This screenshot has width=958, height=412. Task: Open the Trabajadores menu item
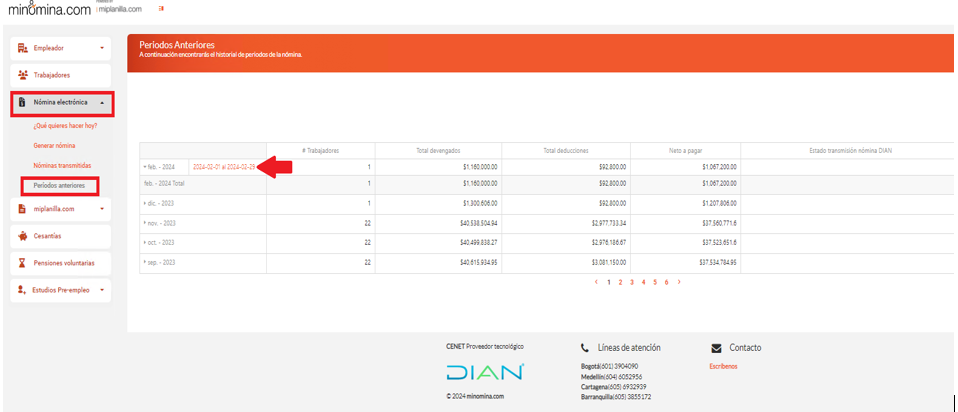coord(60,75)
